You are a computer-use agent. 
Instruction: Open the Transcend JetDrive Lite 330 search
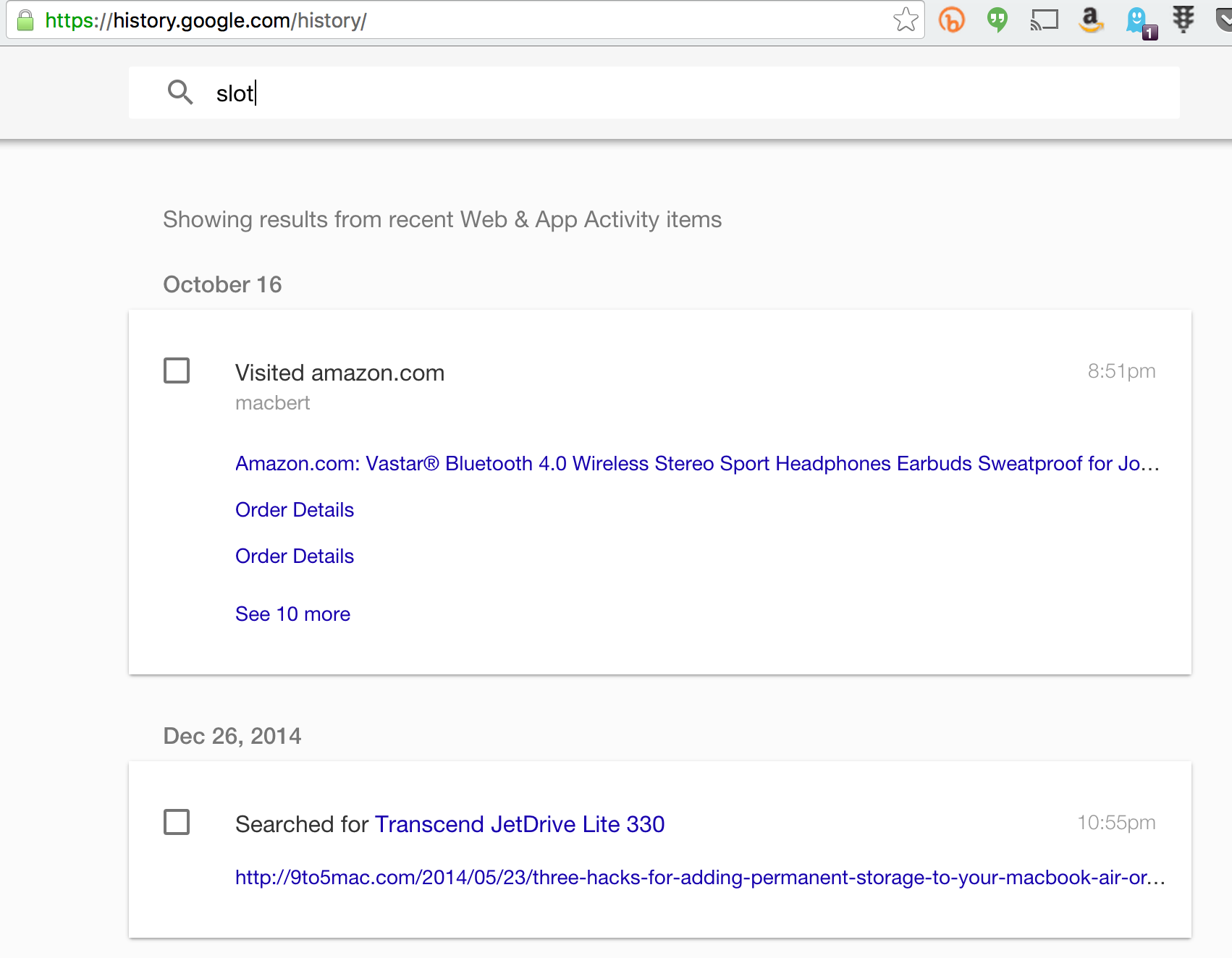(519, 824)
